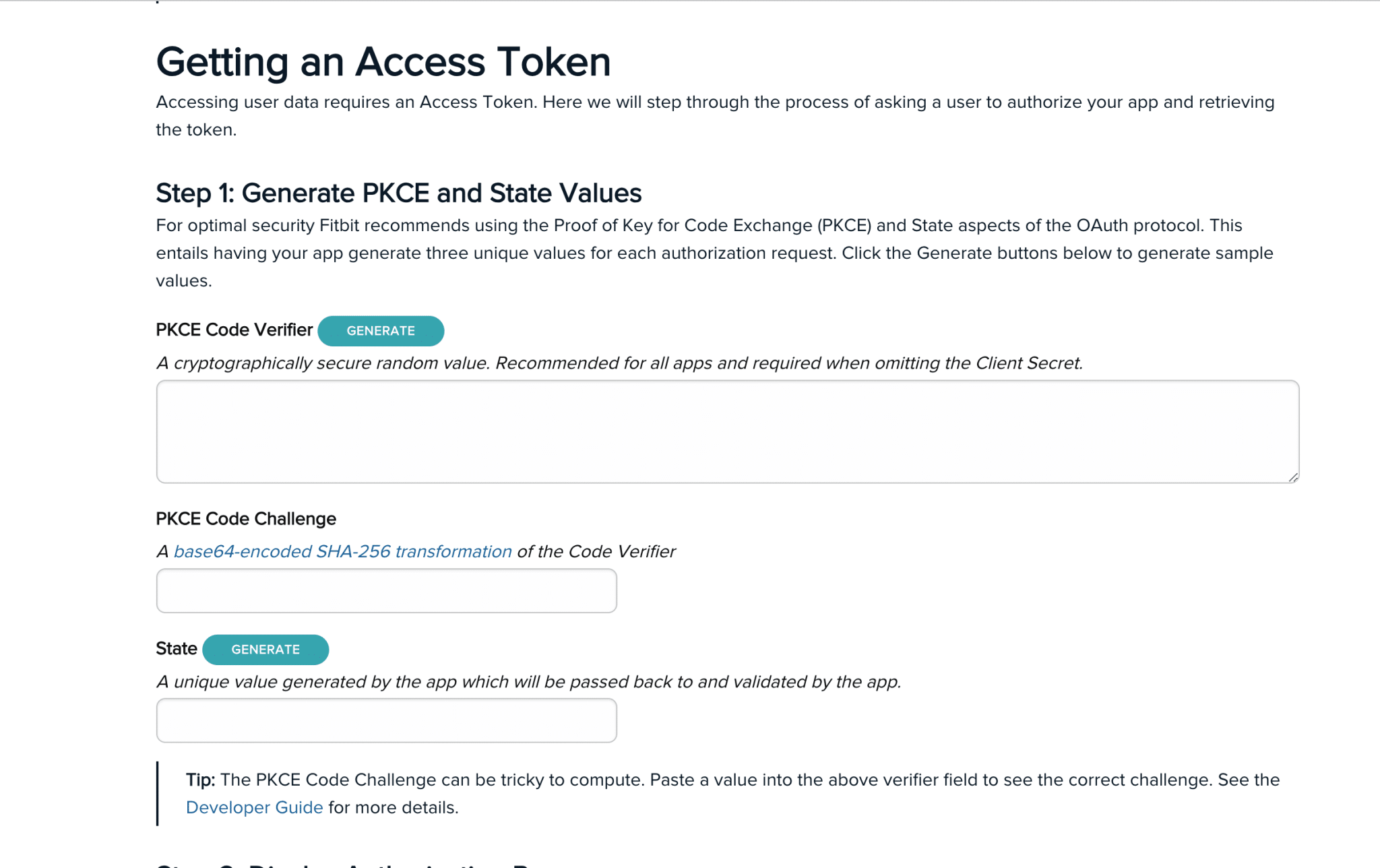
Task: Click the "PKCE Code Verifier" label
Action: 234,330
